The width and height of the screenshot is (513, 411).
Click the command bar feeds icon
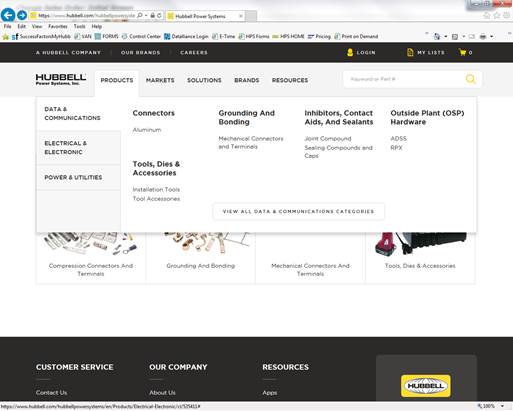pos(455,37)
